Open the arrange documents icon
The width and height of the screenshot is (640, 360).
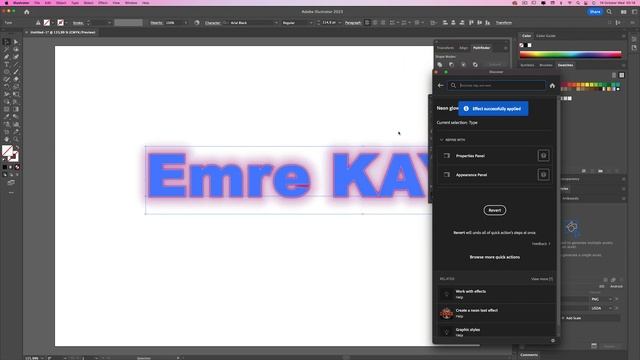click(x=623, y=12)
